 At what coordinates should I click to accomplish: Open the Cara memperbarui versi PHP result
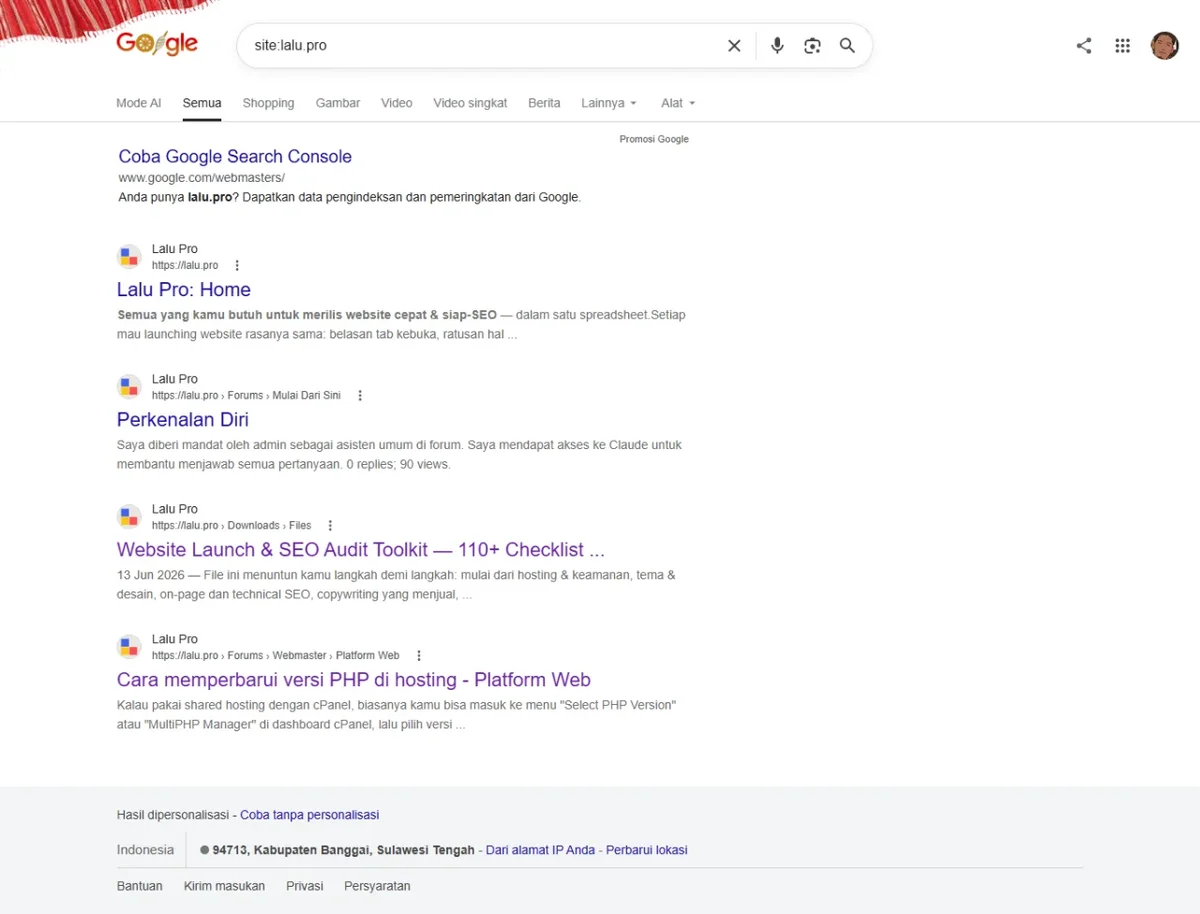tap(354, 680)
